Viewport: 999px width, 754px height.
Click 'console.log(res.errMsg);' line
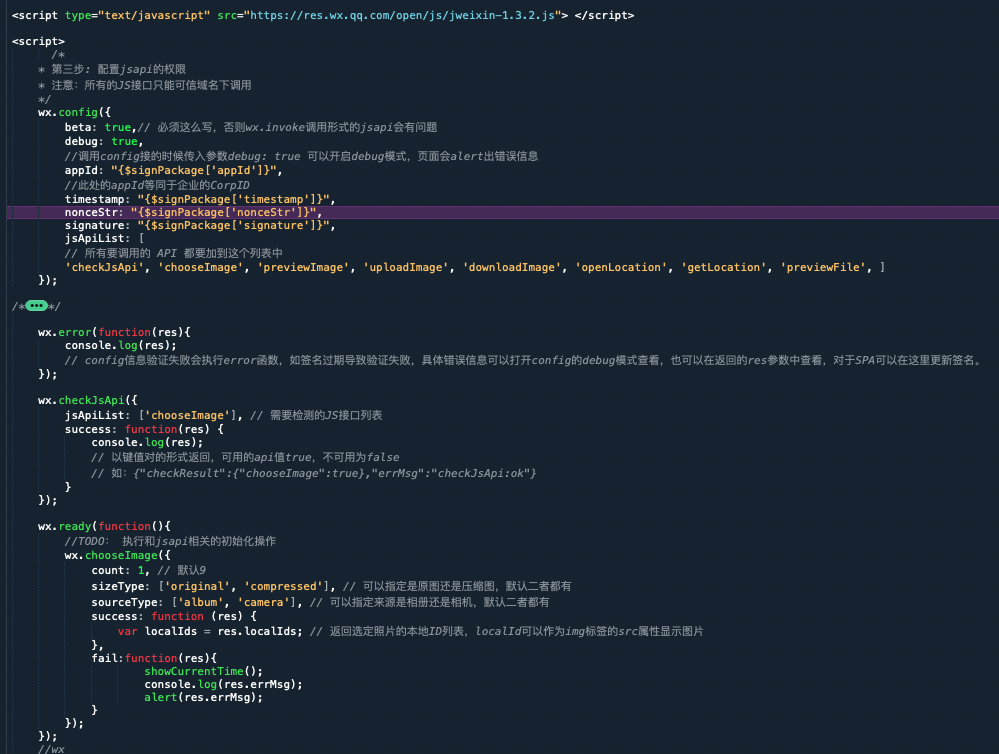pyautogui.click(x=224, y=685)
